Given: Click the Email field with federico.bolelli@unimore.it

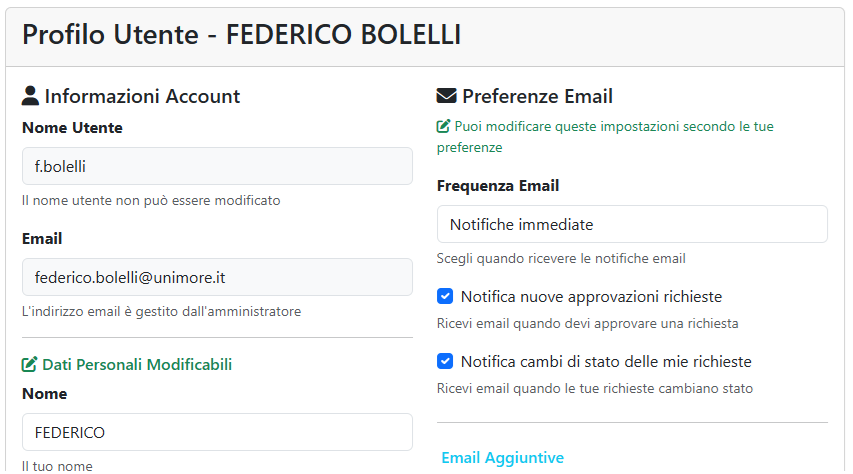Looking at the screenshot, I should pos(217,277).
